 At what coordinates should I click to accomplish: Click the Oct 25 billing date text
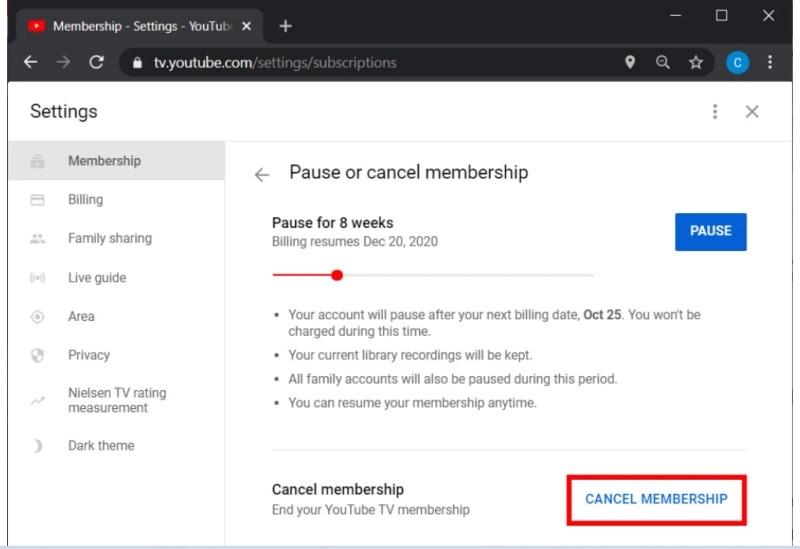click(602, 314)
